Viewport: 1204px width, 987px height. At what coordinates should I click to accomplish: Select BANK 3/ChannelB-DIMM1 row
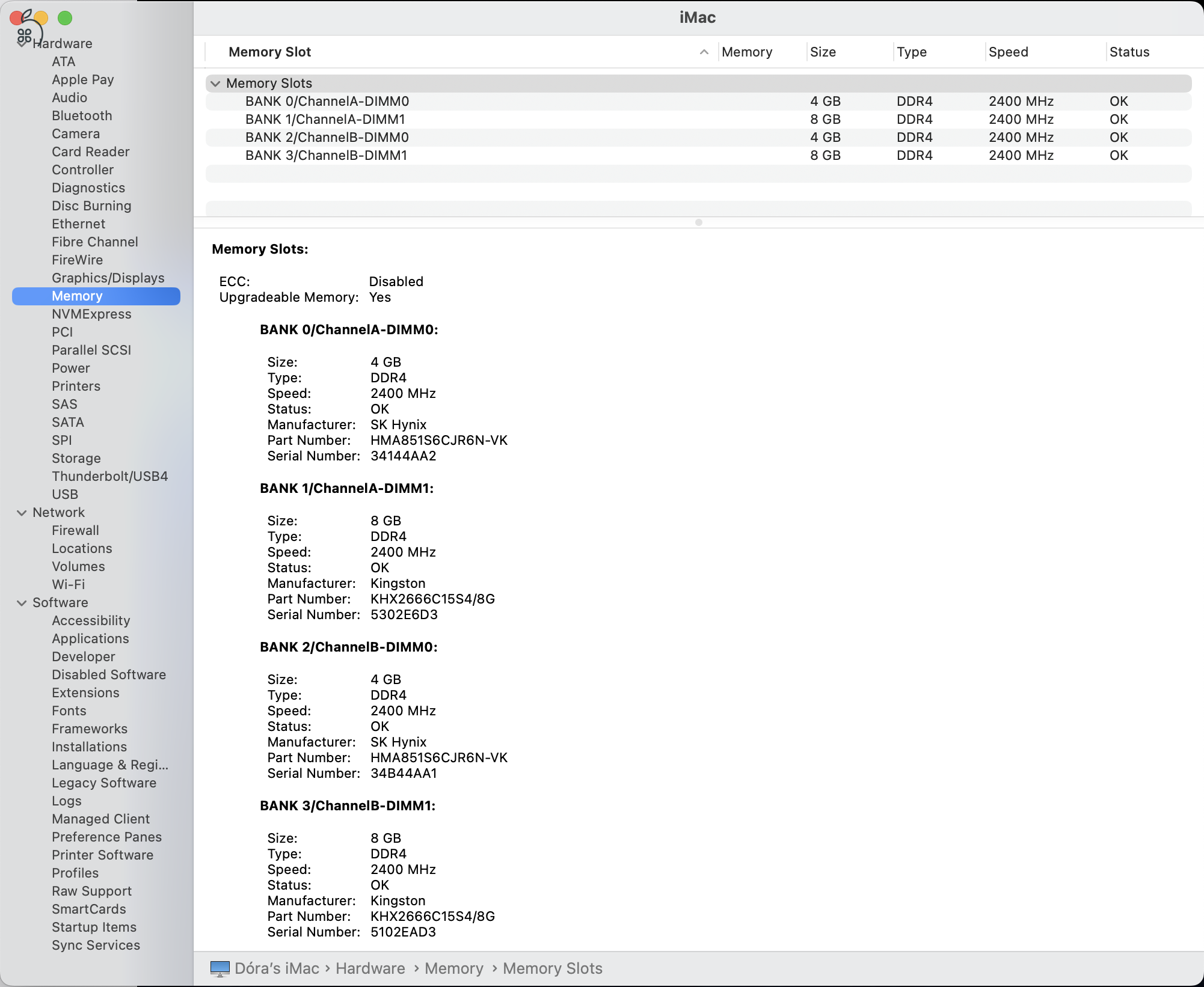698,156
